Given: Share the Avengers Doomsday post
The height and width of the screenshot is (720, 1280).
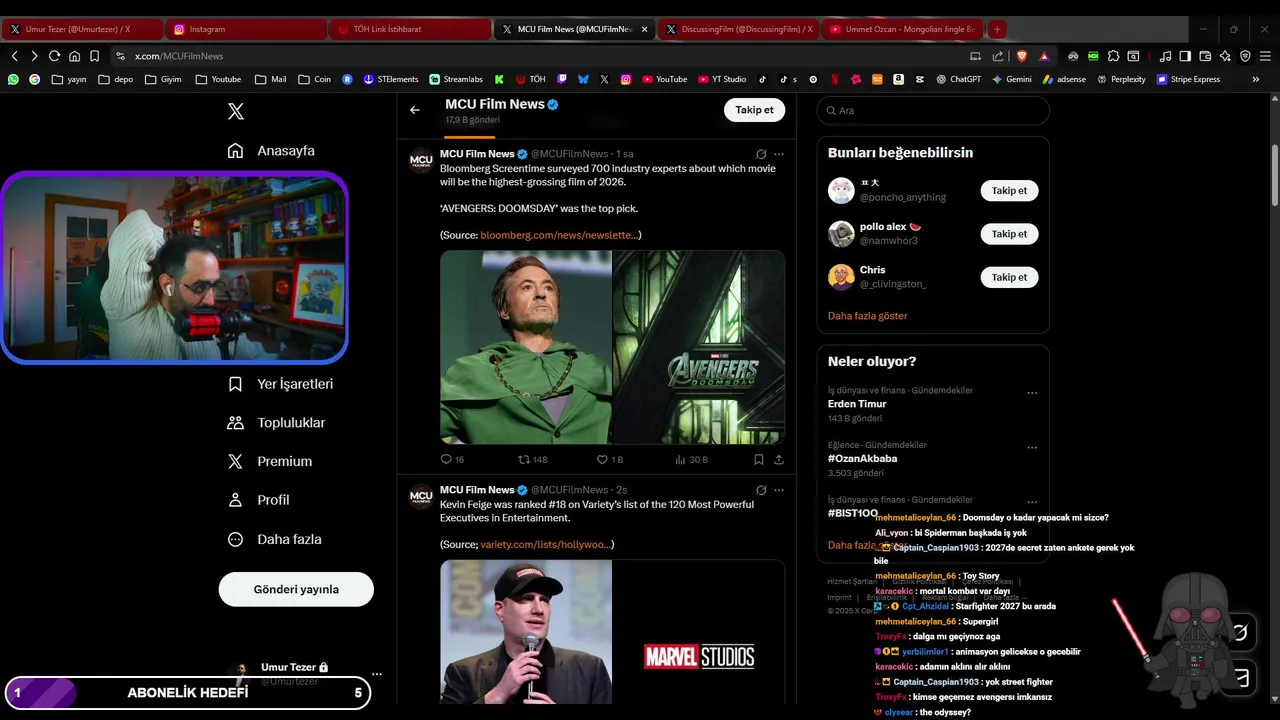Looking at the screenshot, I should 779,460.
